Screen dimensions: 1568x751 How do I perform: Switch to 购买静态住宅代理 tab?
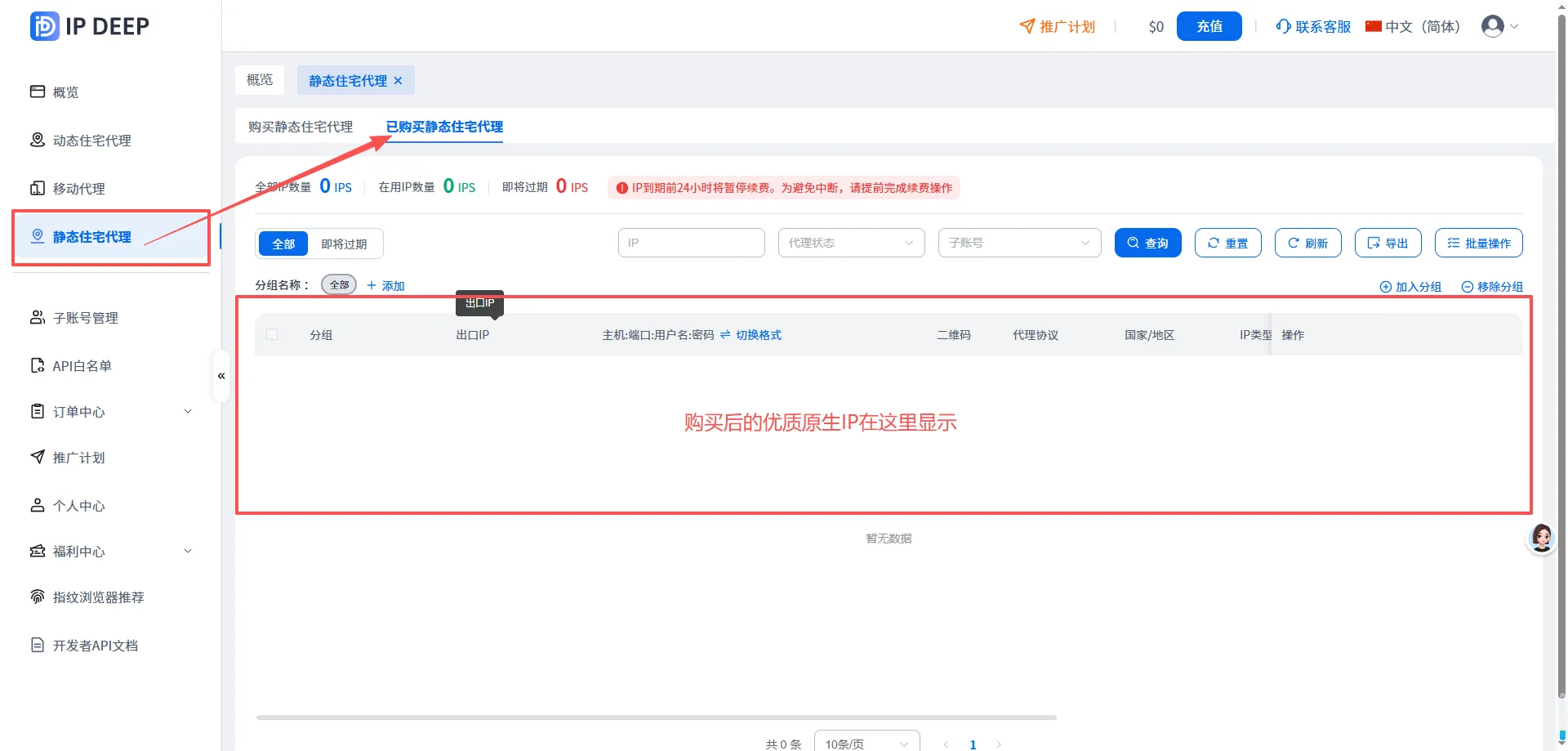pos(301,127)
